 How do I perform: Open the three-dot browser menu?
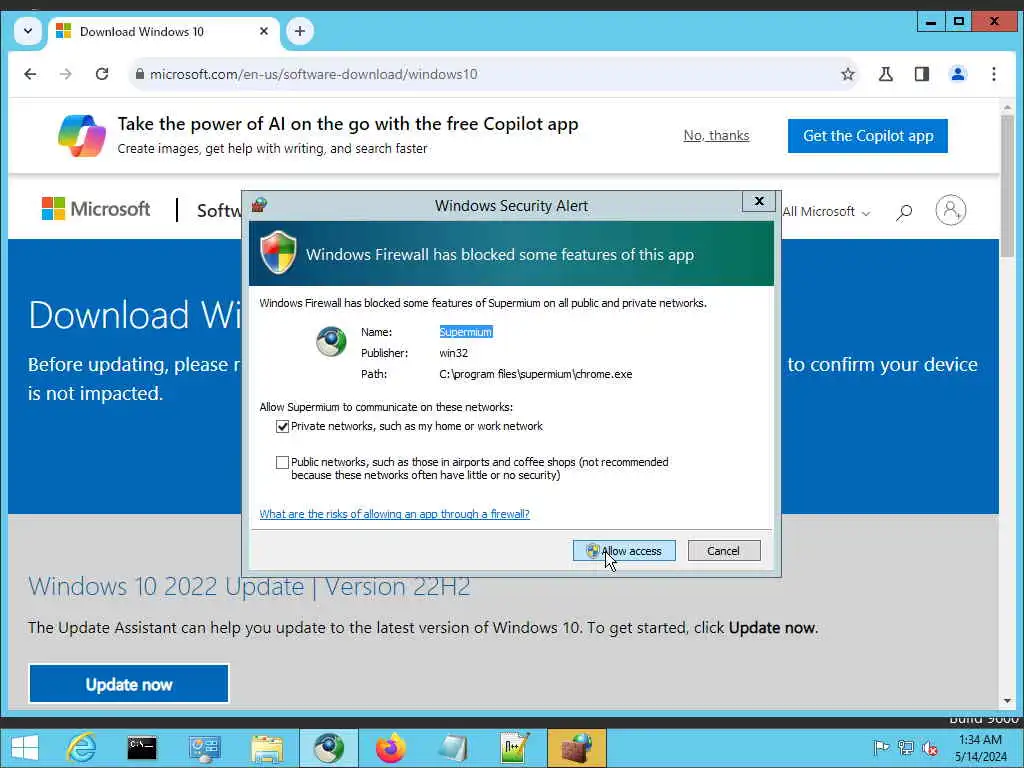tap(994, 74)
